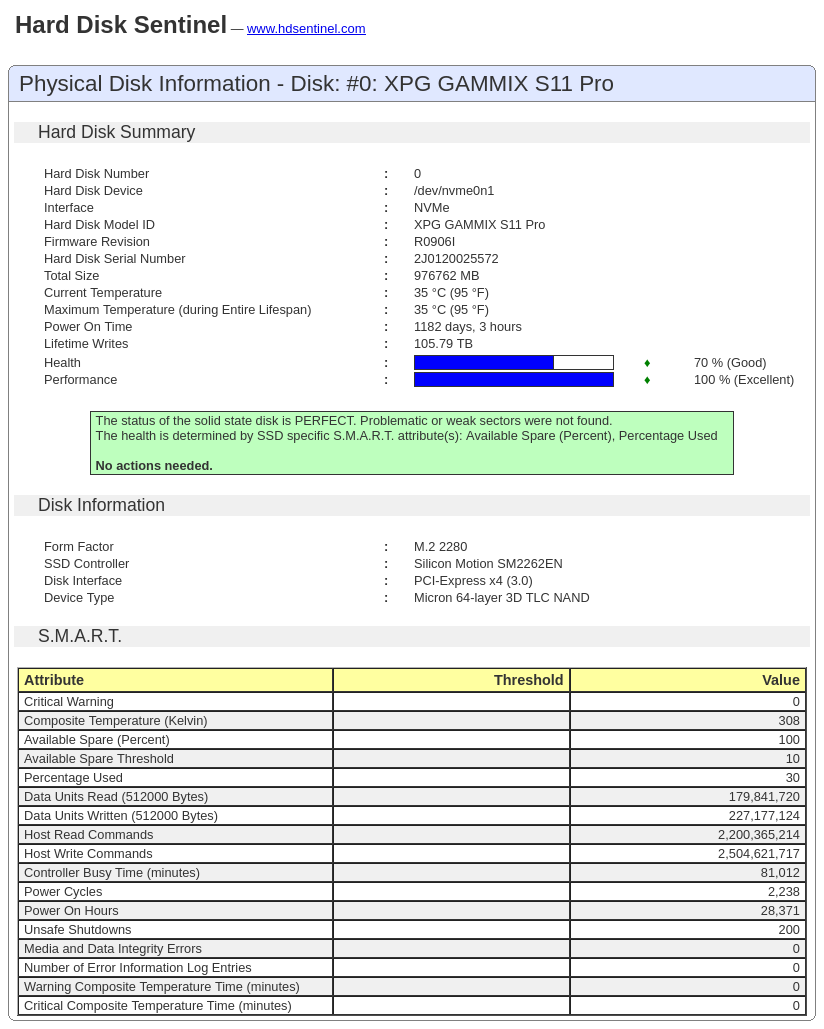
Task: Click the Critical Warning attribute row
Action: pos(411,702)
